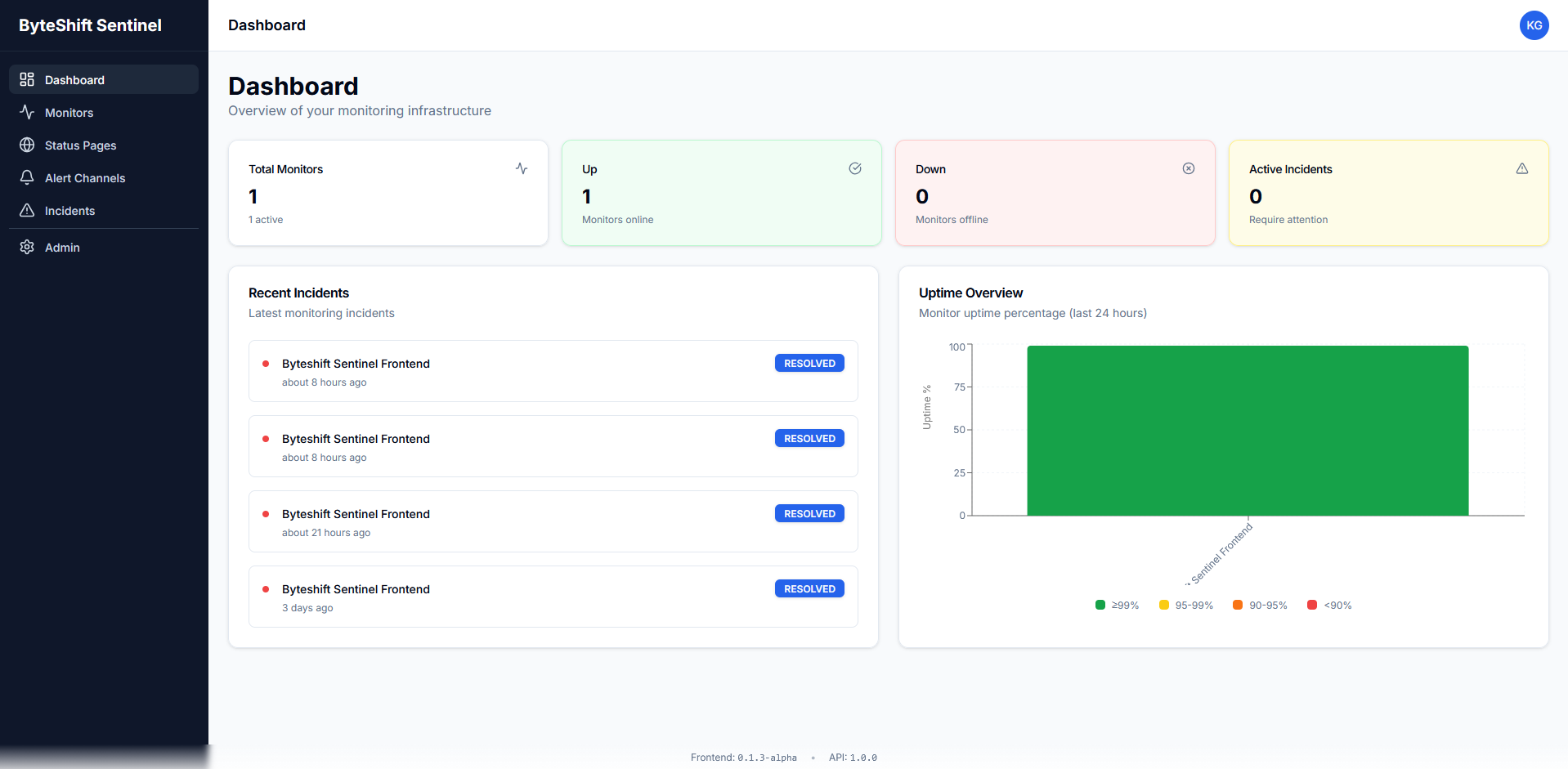Image resolution: width=1568 pixels, height=769 pixels.
Task: Open the KG user avatar menu
Action: 1534,25
